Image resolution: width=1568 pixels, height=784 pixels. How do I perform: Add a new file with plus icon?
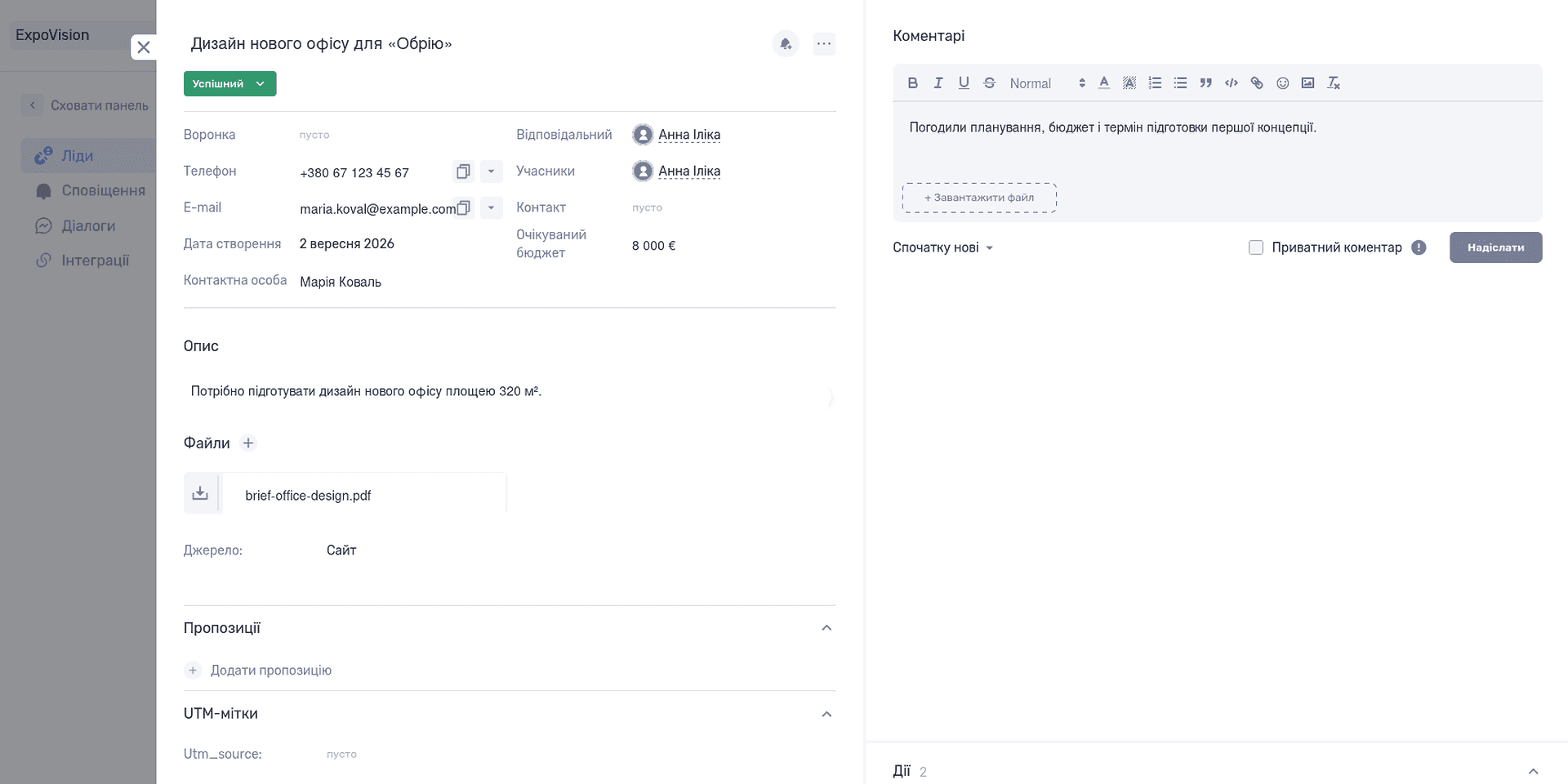click(248, 443)
